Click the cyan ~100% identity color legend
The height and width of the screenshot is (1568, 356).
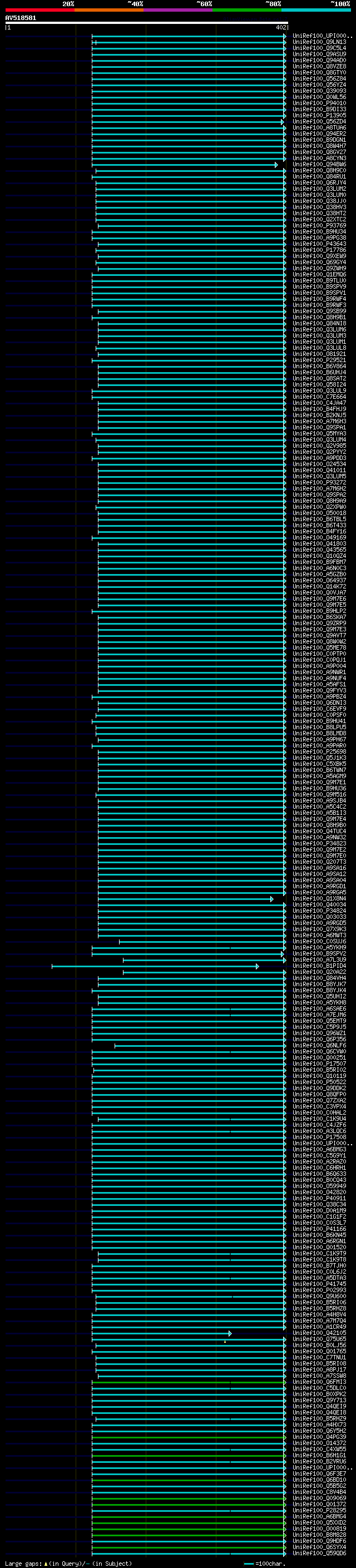(316, 10)
